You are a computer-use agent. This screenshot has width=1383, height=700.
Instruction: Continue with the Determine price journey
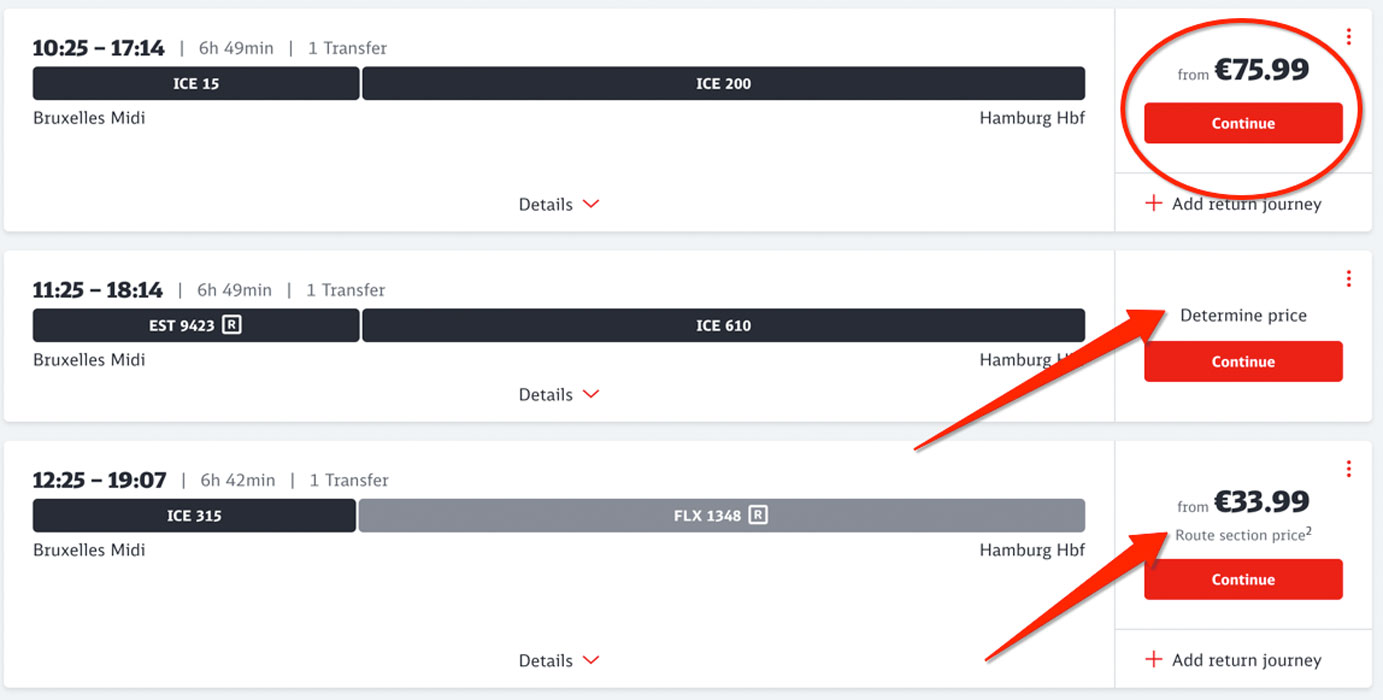pos(1243,362)
